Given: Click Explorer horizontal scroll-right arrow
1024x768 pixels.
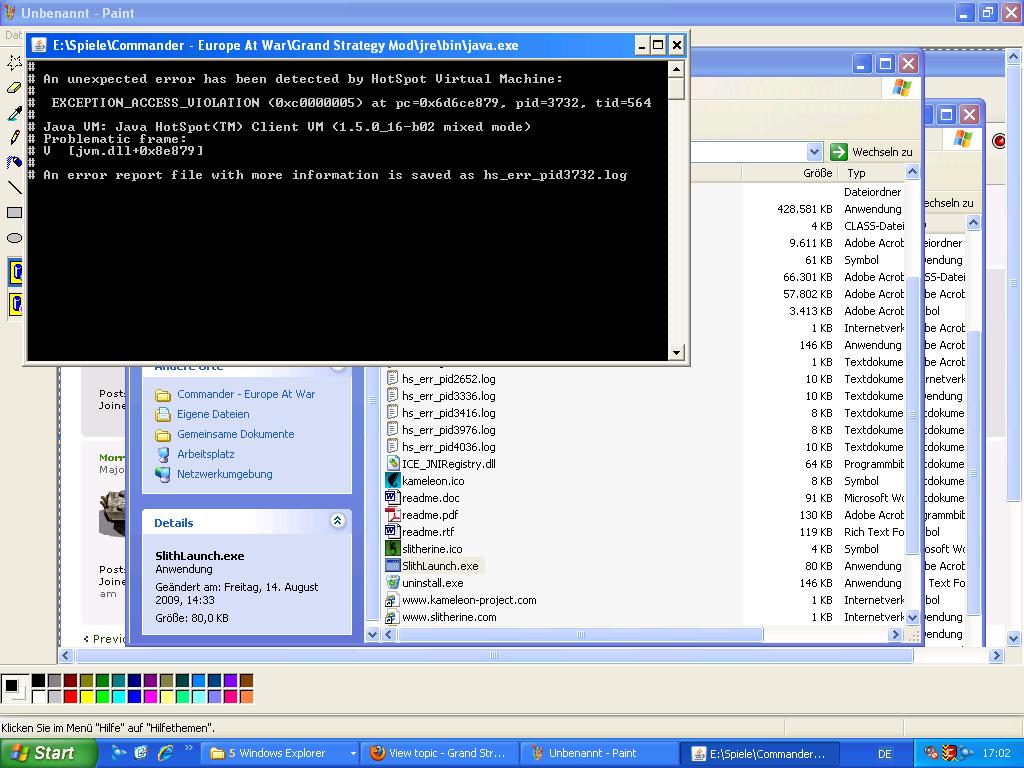Looking at the screenshot, I should [895, 635].
